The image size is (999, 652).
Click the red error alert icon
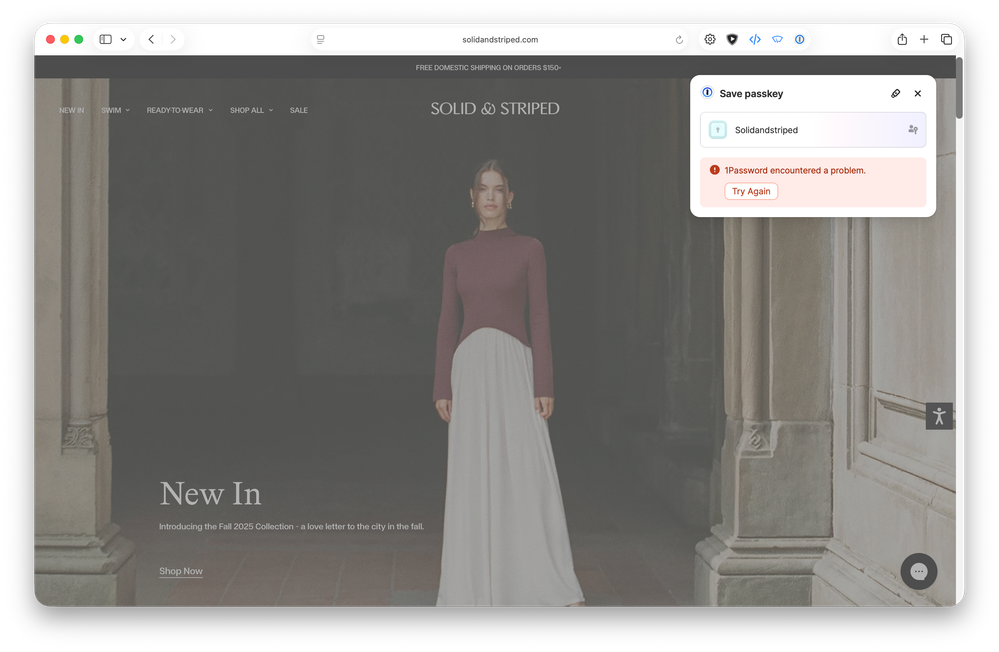[x=714, y=170]
